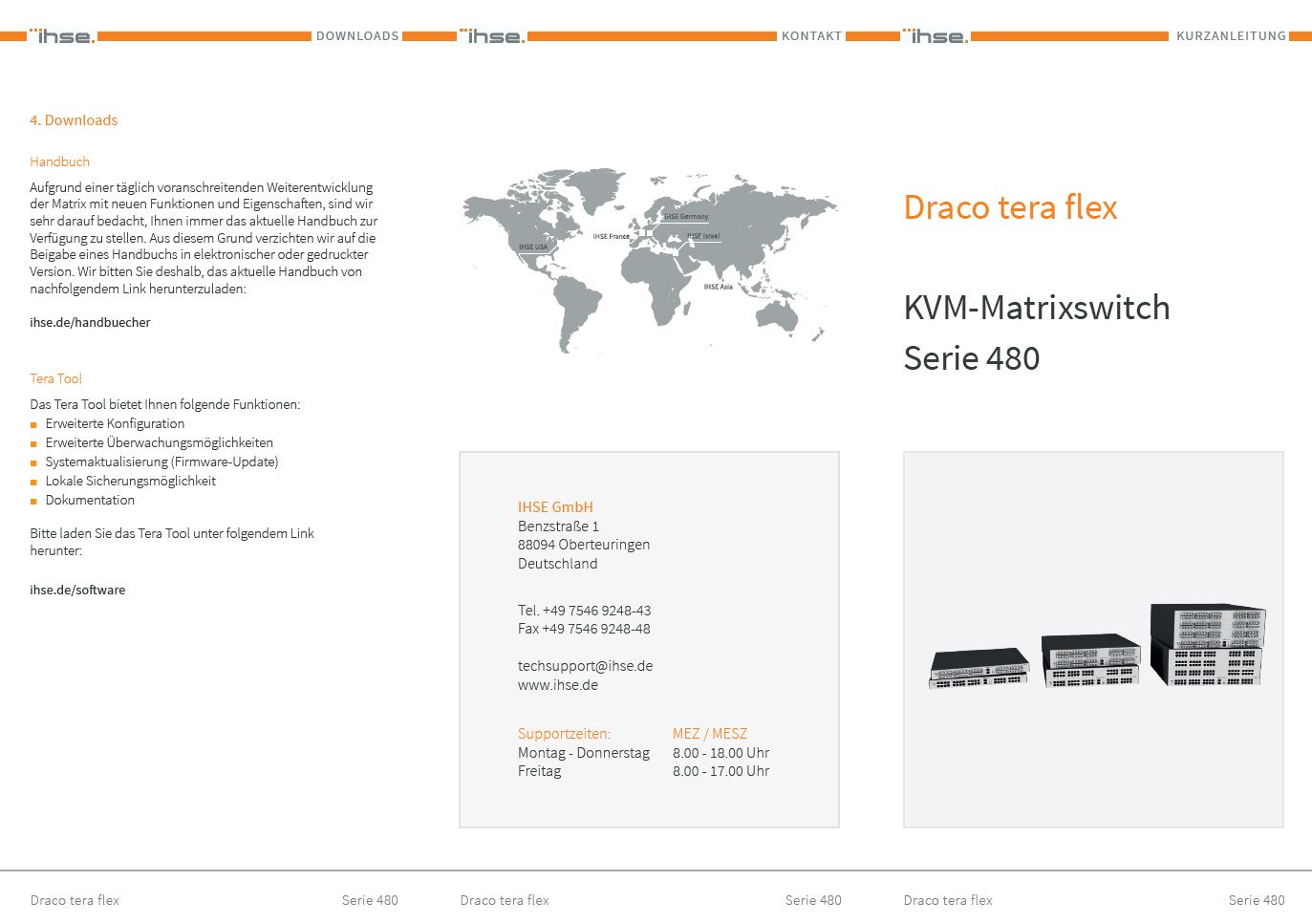
Task: Click the telephone number +49 7546 9248-43
Action: pos(596,611)
